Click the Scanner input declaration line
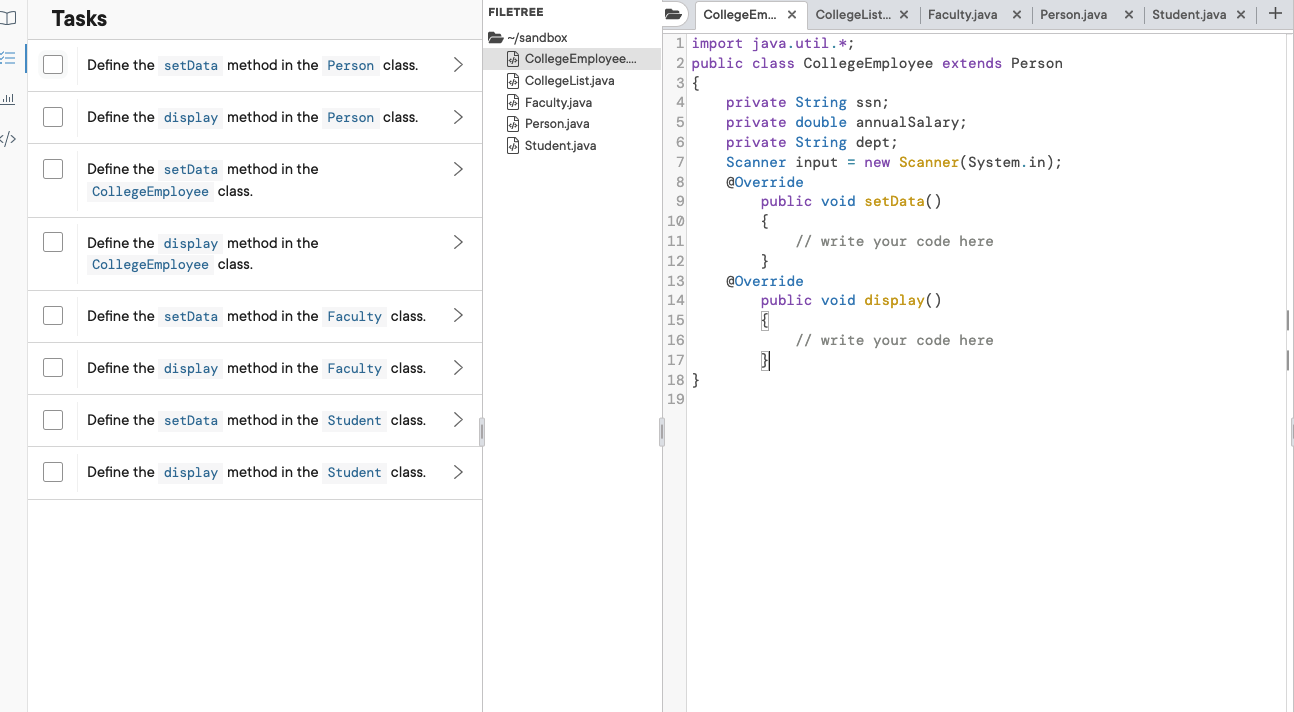This screenshot has width=1294, height=712. pyautogui.click(x=894, y=162)
